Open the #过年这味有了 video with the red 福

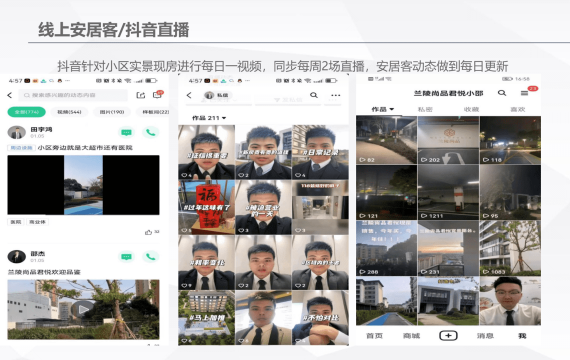[206, 207]
